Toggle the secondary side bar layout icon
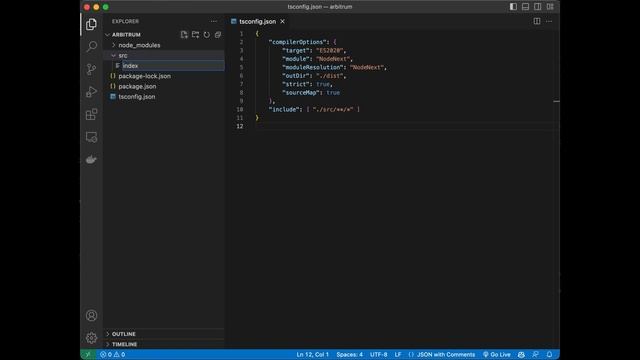The height and width of the screenshot is (360, 640). click(x=538, y=7)
